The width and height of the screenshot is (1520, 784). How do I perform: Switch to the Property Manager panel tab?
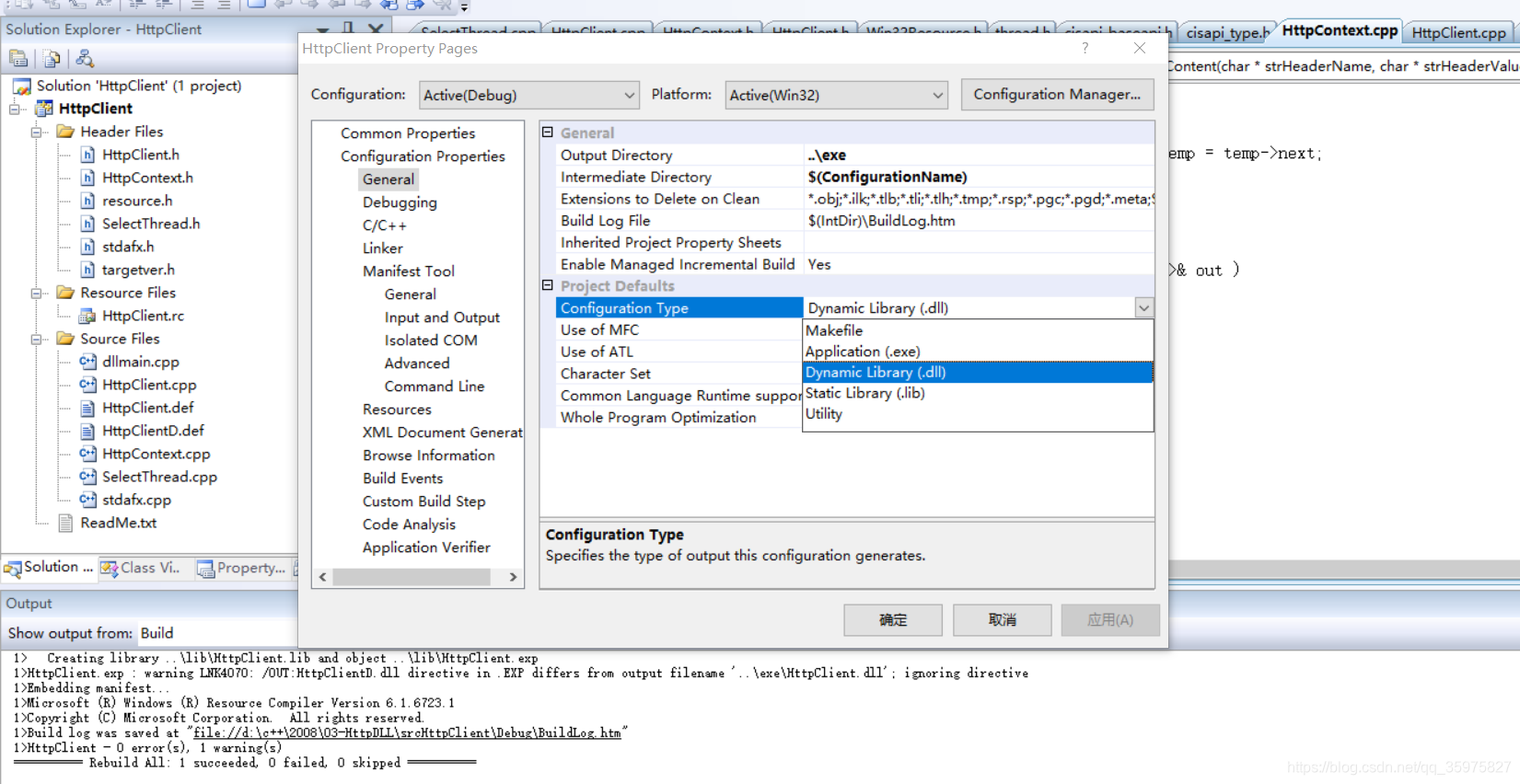tap(241, 568)
